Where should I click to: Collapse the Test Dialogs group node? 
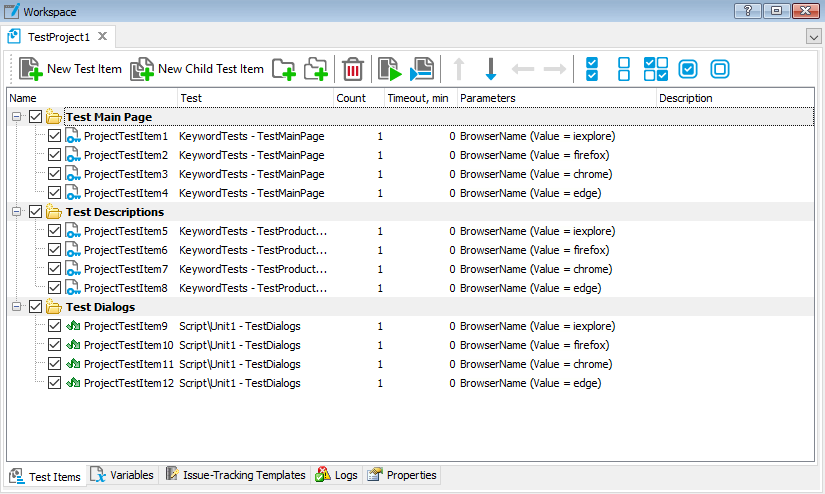pos(17,307)
